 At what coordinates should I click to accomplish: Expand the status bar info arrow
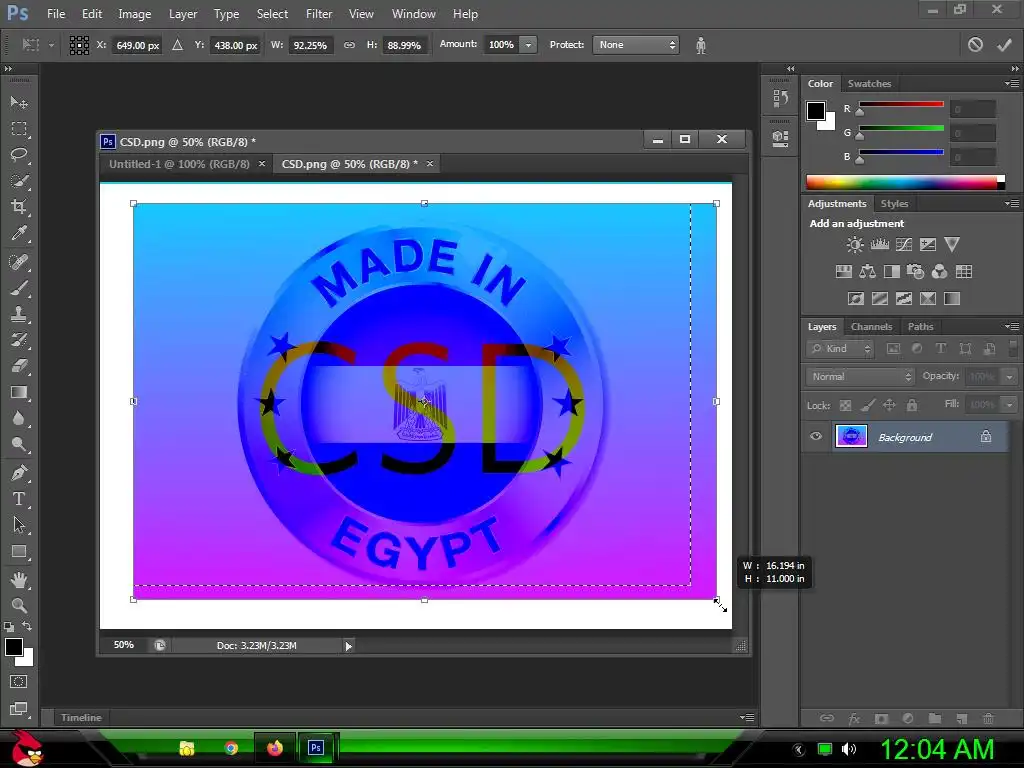(x=348, y=646)
